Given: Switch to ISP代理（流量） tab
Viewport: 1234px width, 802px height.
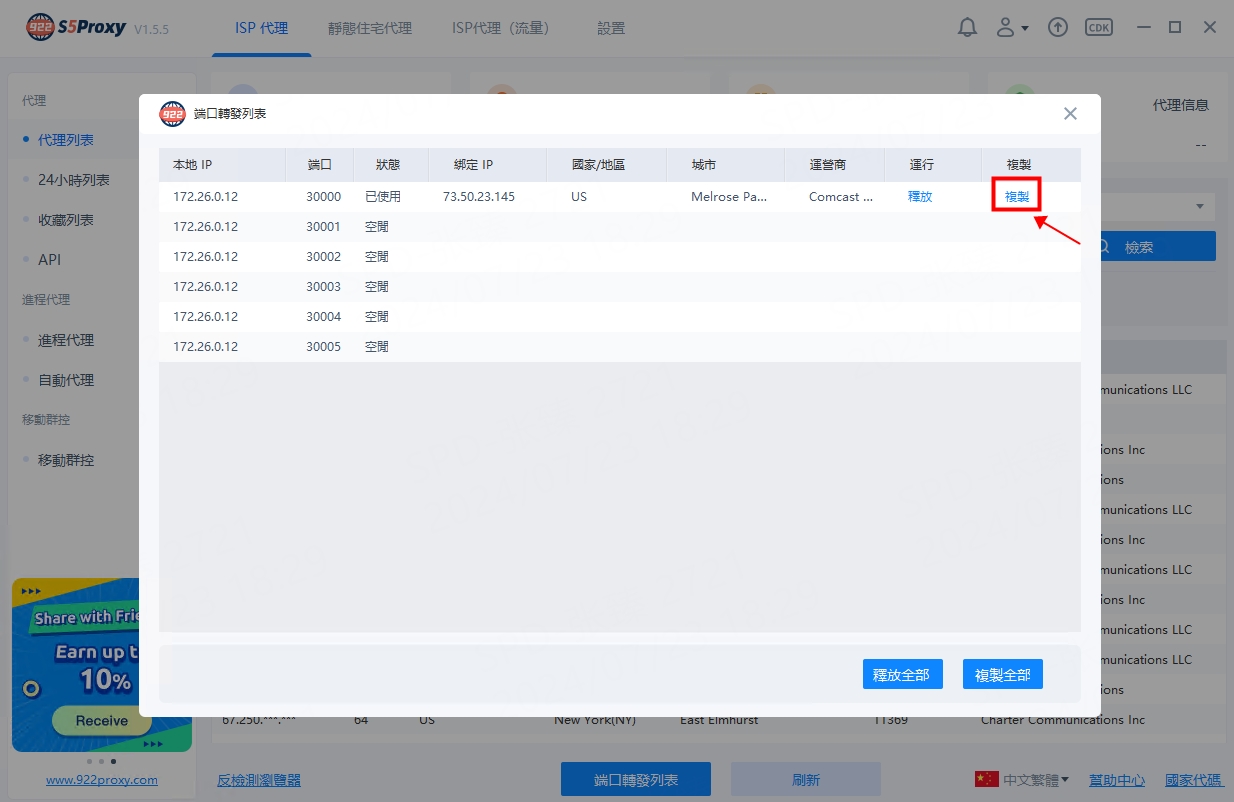Looking at the screenshot, I should (x=500, y=28).
